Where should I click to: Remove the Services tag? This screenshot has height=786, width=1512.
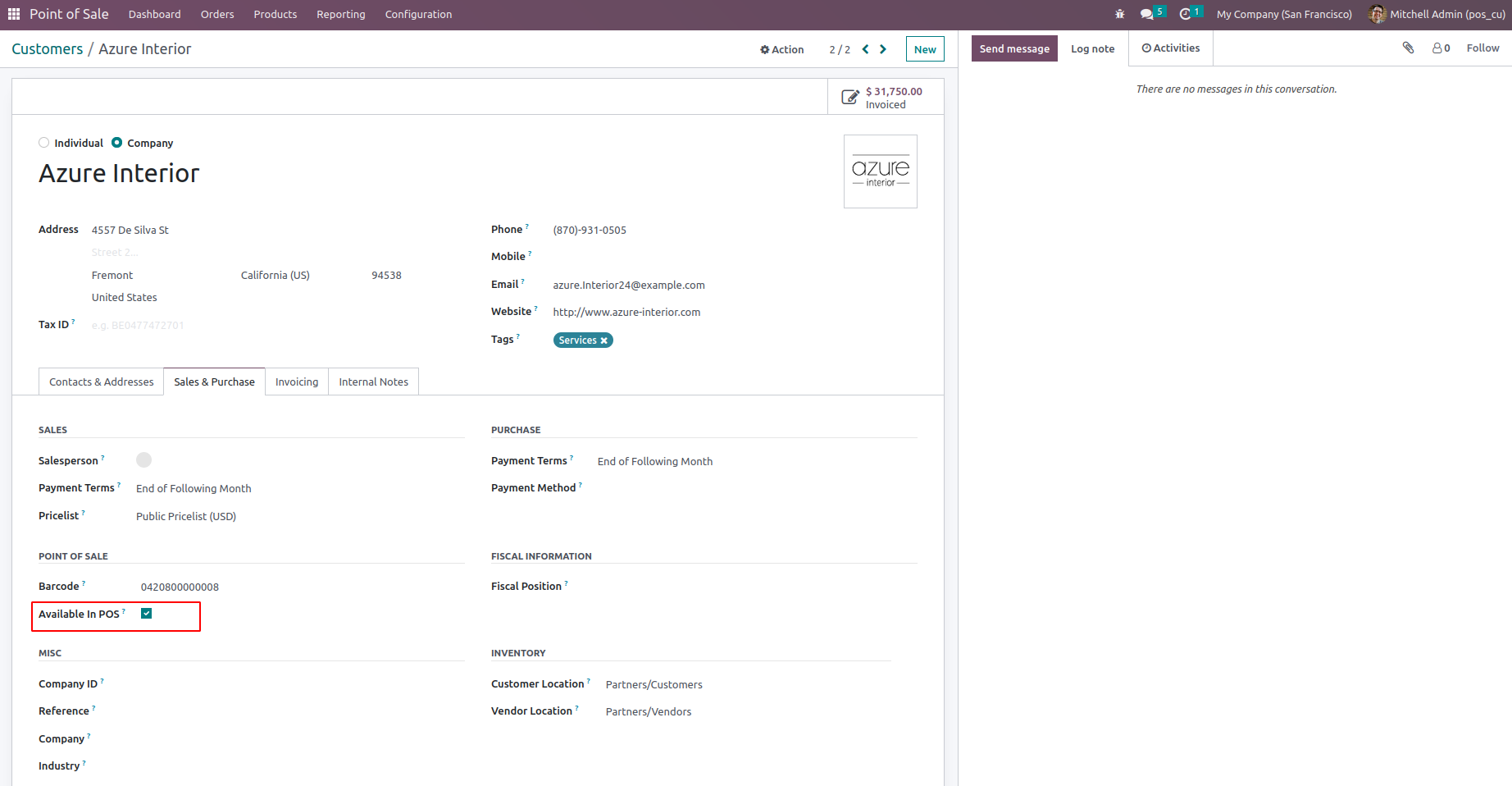(604, 340)
